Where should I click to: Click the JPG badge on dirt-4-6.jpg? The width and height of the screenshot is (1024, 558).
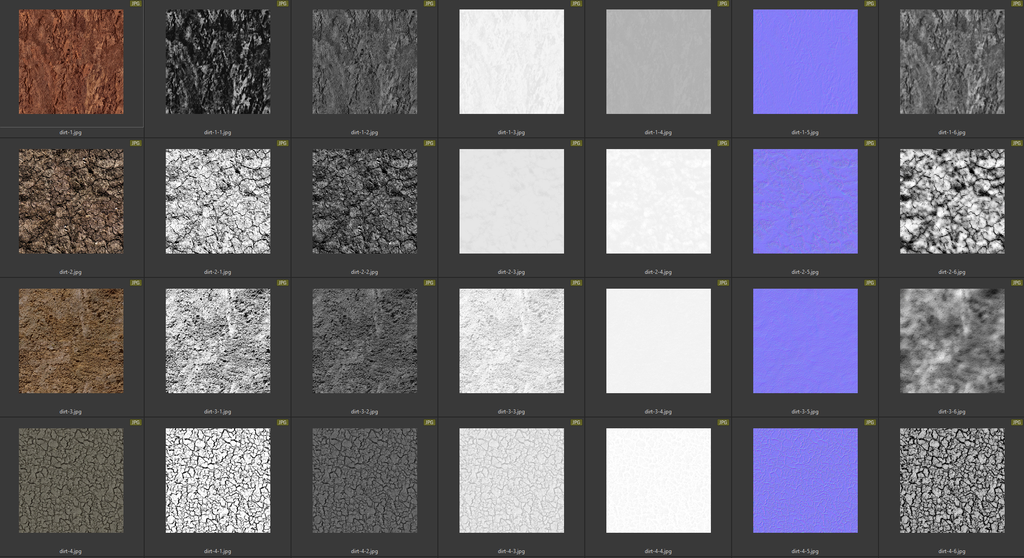(x=1016, y=423)
